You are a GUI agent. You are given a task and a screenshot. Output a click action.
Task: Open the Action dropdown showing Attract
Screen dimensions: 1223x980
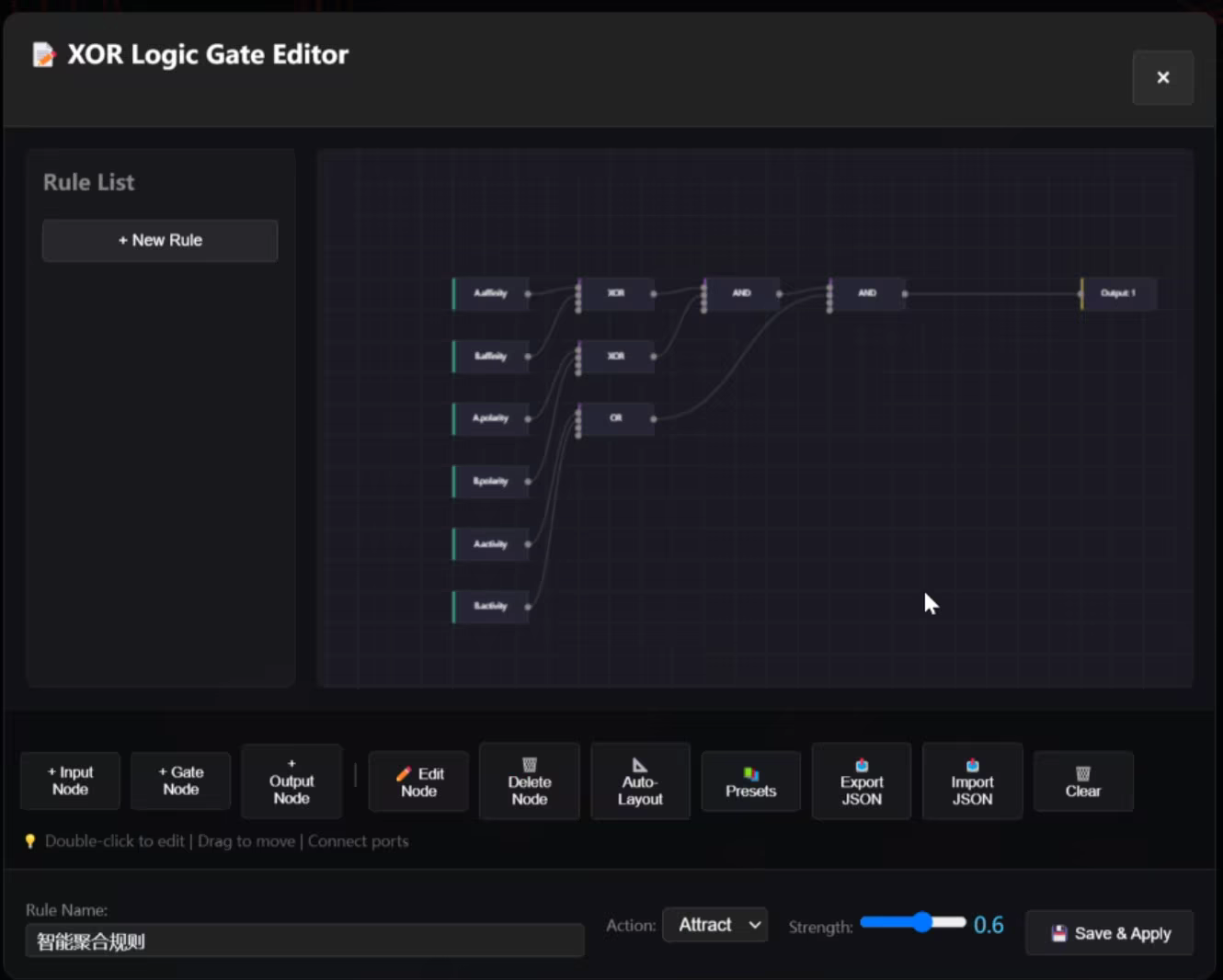715,925
